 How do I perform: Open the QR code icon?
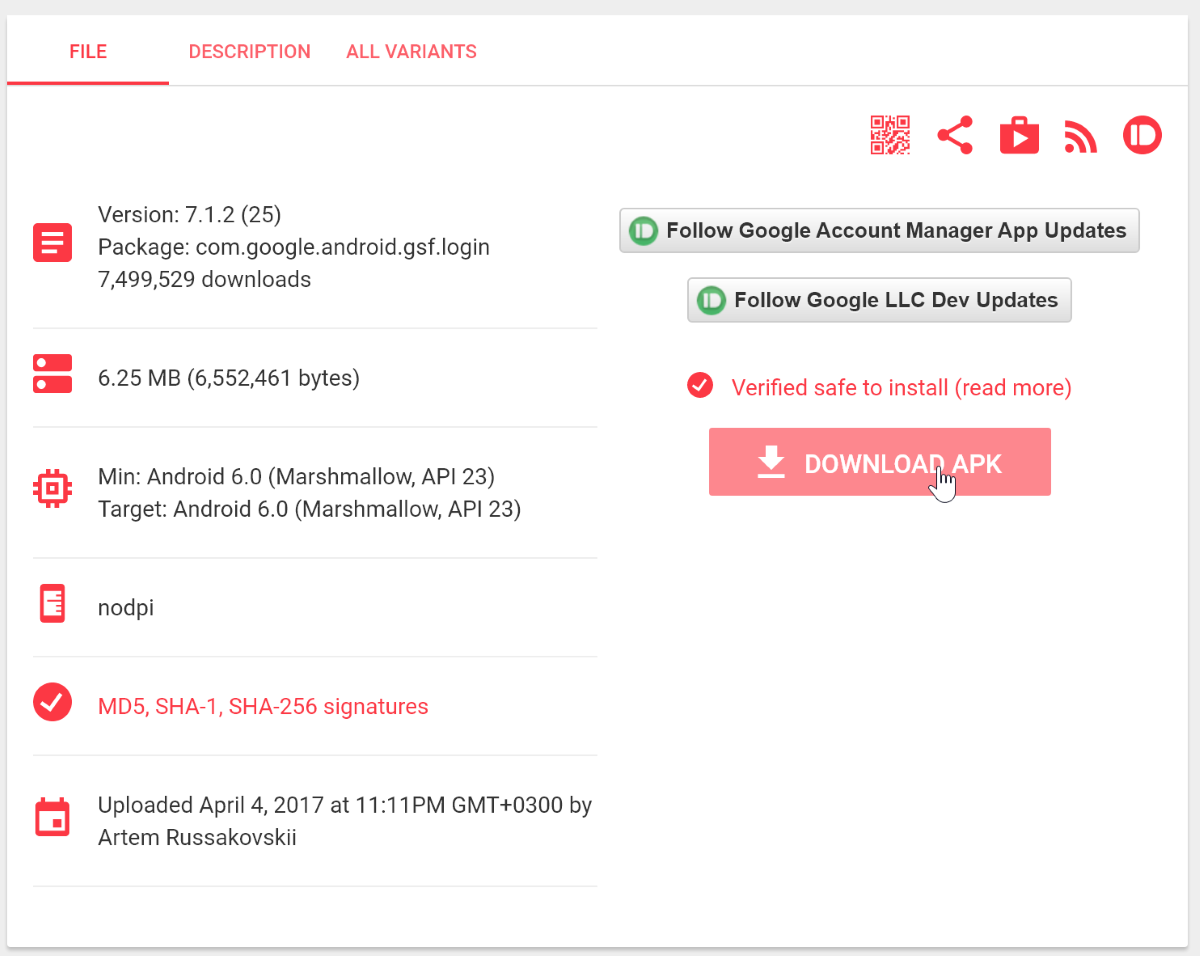[890, 135]
